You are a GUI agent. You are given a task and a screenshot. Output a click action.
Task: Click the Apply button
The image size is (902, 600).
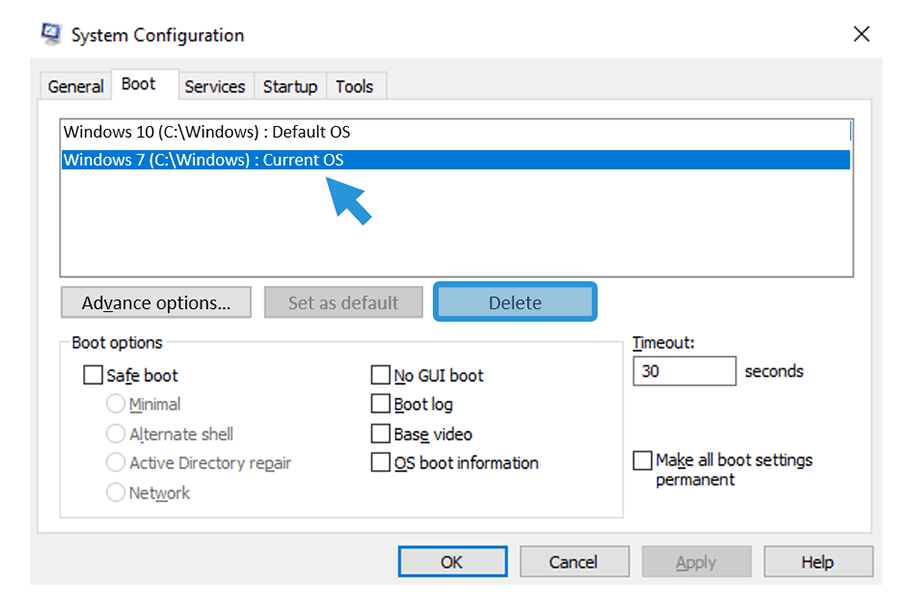[x=696, y=561]
